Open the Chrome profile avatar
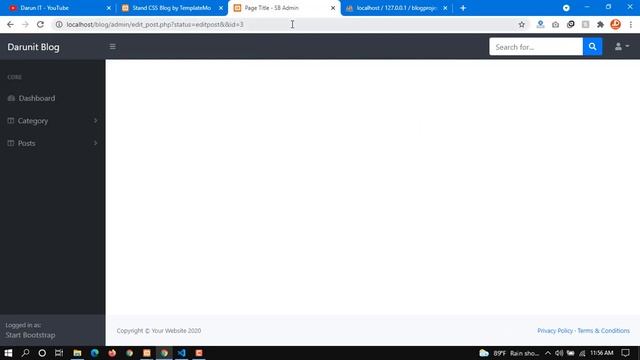The width and height of the screenshot is (640, 360). pos(616,24)
